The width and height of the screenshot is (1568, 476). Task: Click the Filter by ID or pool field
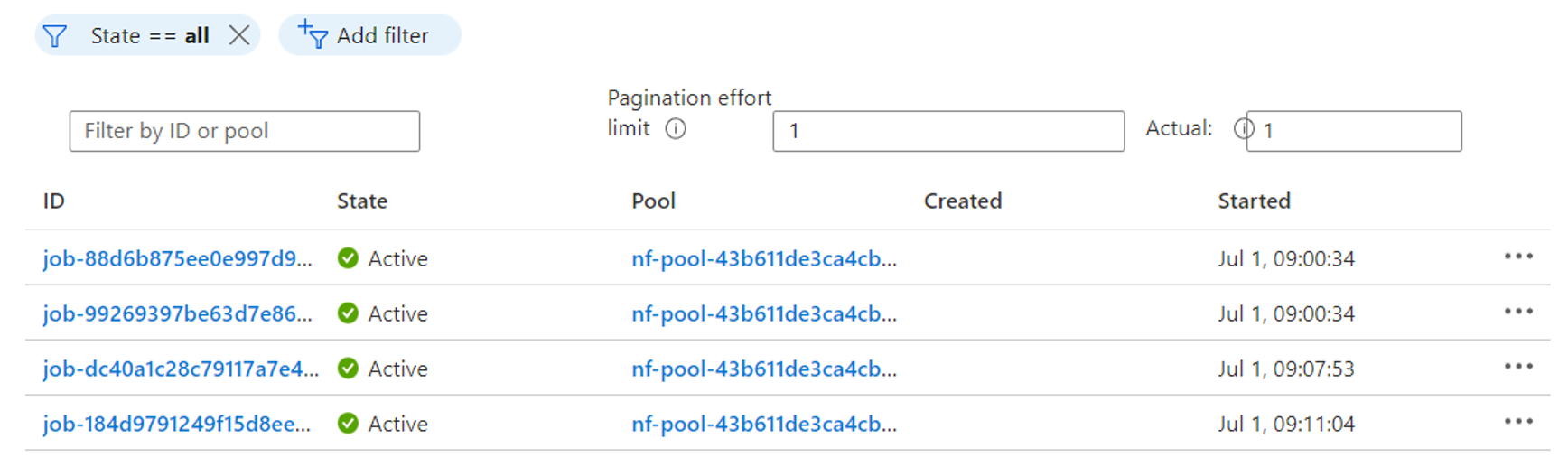[x=244, y=131]
